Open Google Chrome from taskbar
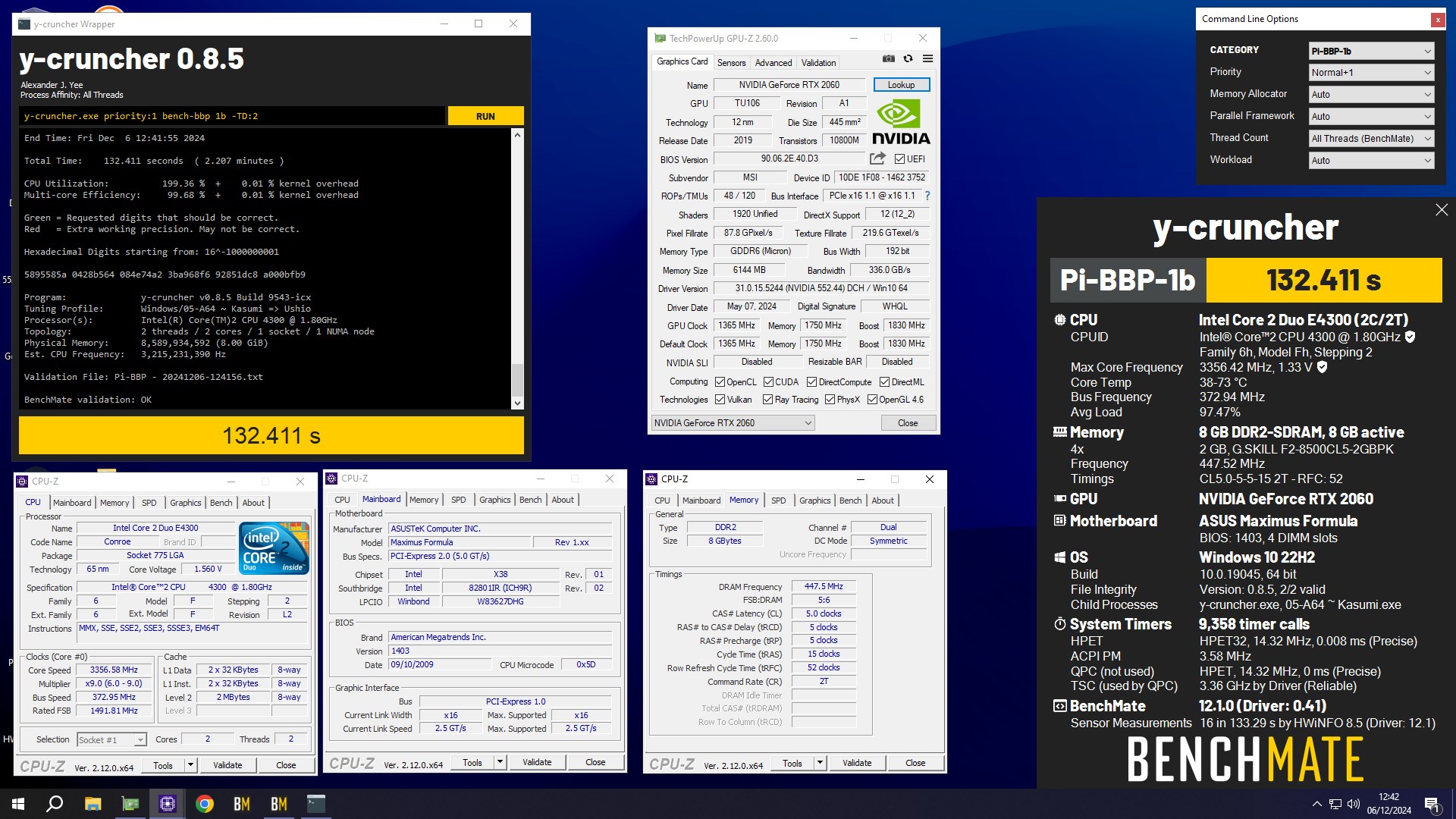 (x=205, y=804)
